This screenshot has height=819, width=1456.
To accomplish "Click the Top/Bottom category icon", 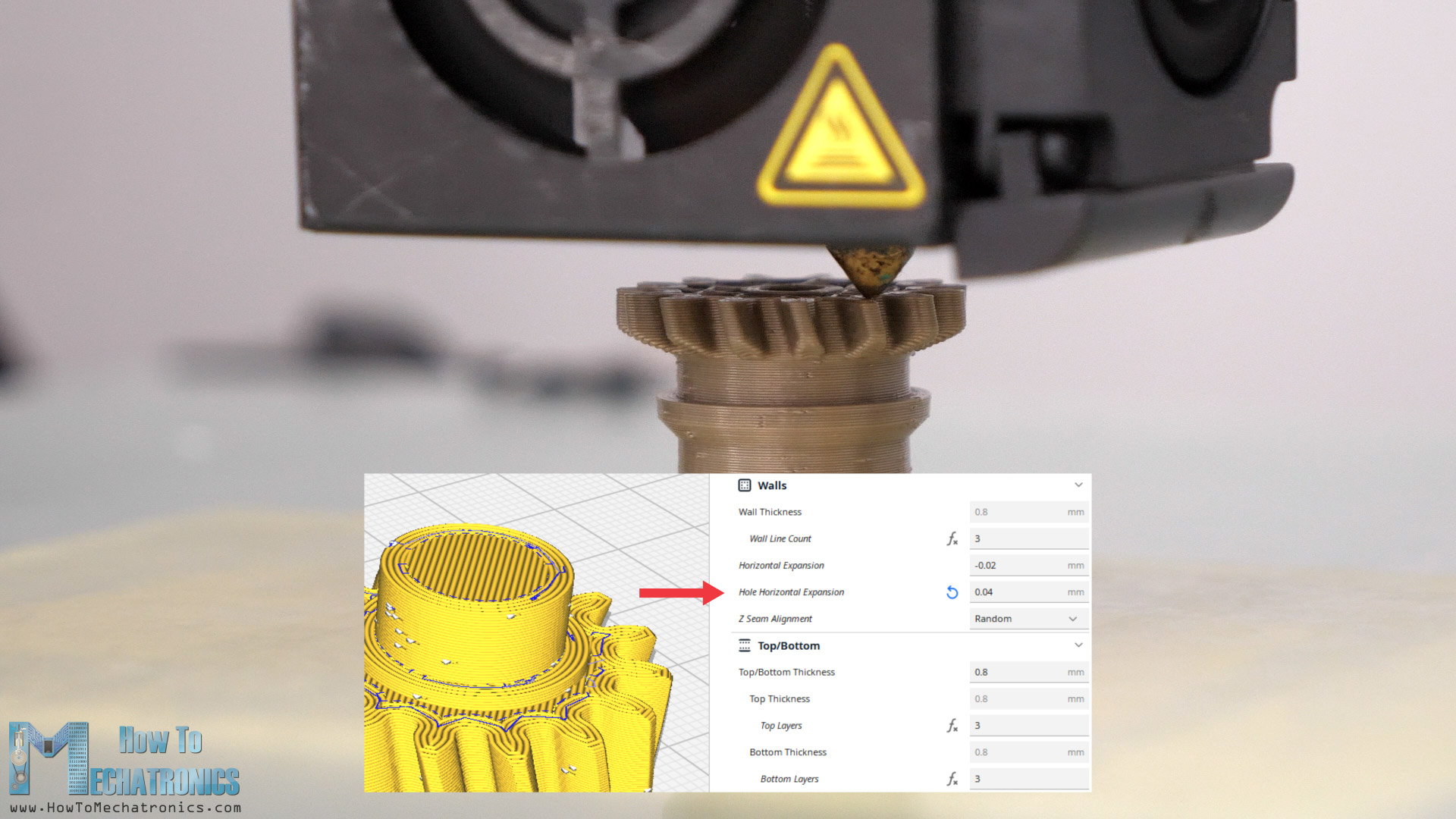I will click(x=745, y=645).
